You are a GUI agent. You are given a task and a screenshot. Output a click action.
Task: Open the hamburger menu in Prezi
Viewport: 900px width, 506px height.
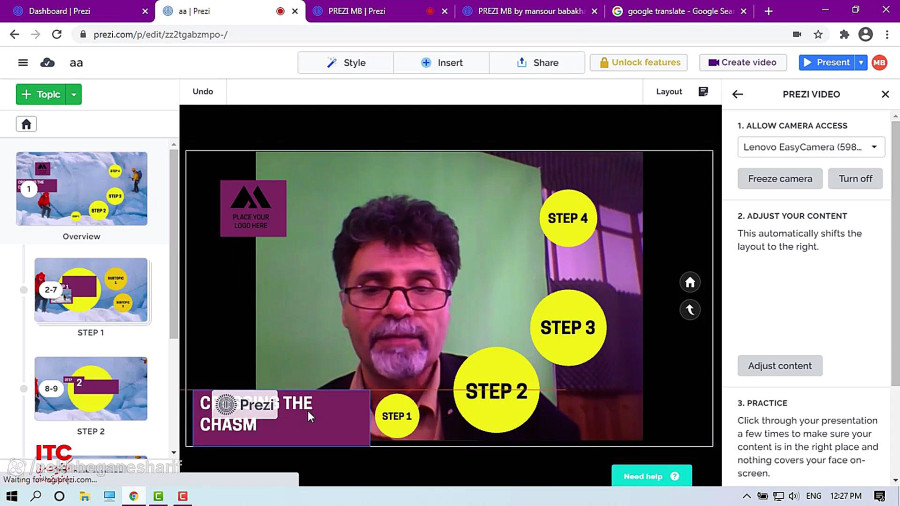click(x=23, y=63)
